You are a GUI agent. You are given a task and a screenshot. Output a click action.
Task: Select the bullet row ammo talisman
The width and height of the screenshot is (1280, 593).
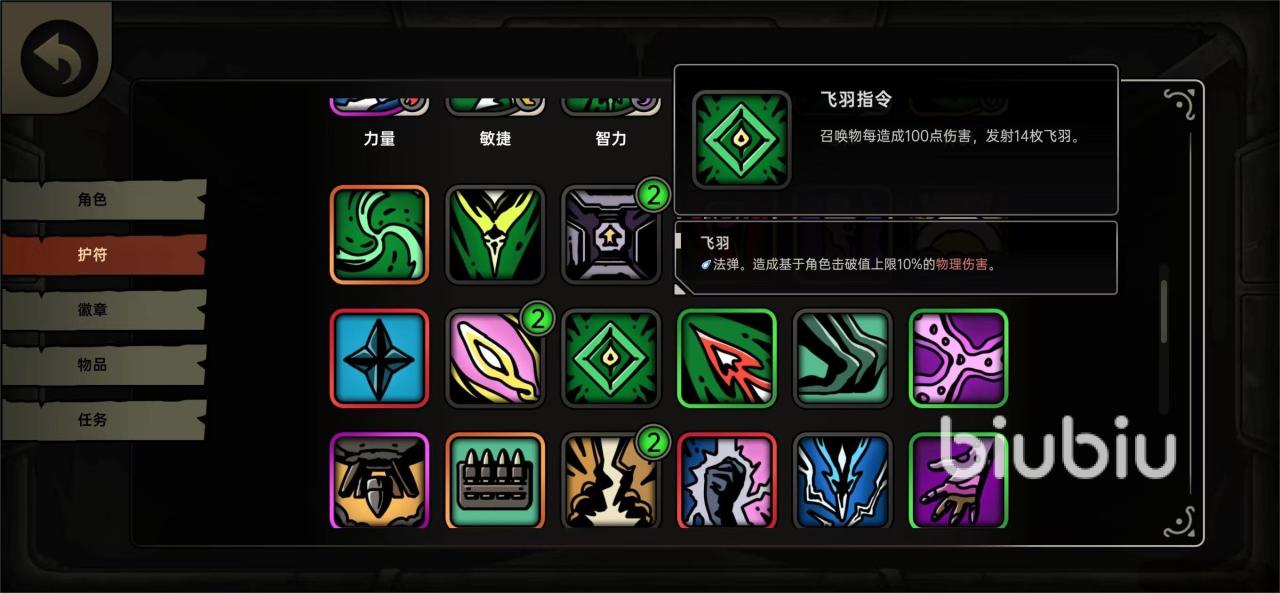tap(495, 480)
